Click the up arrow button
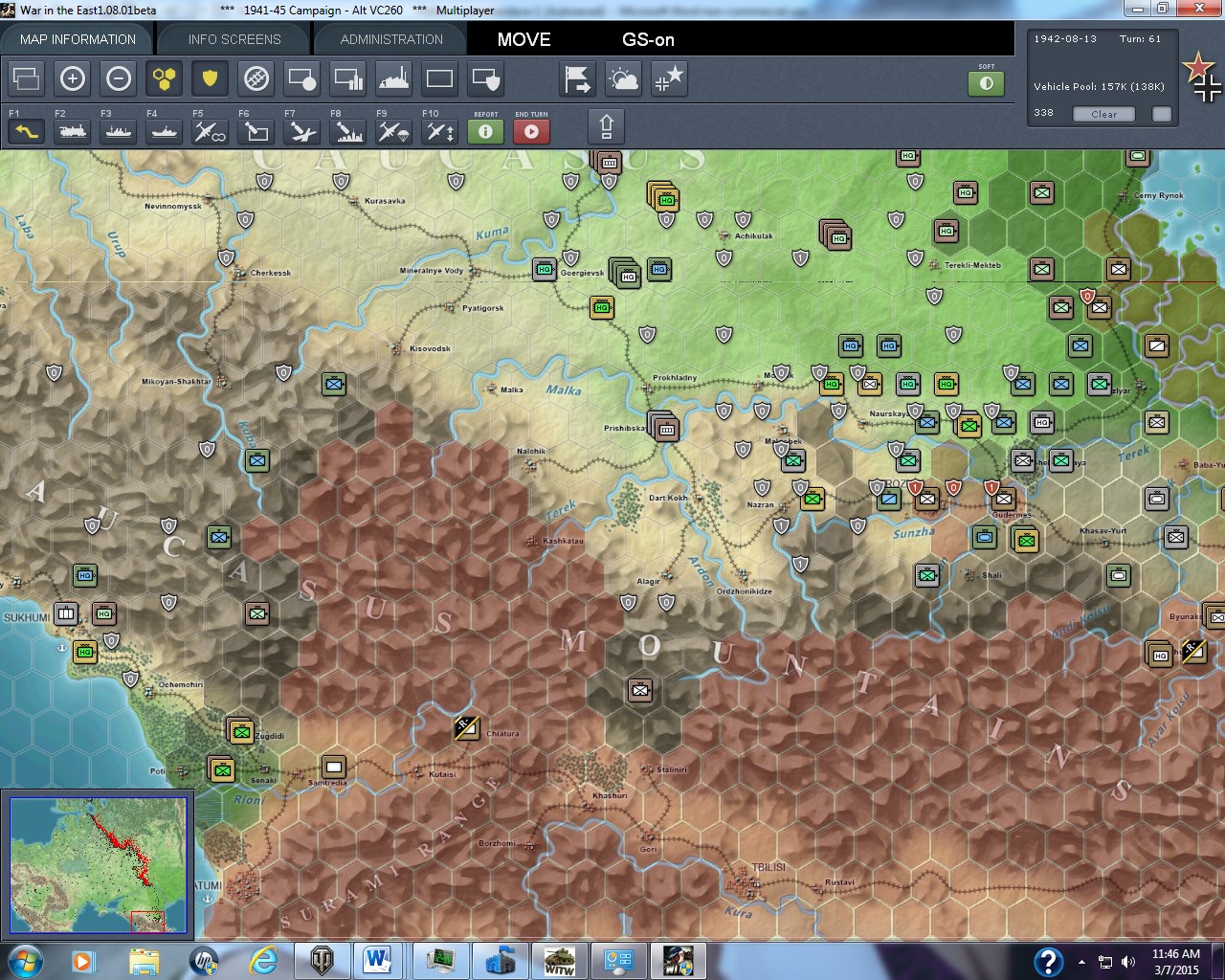The height and width of the screenshot is (980, 1225). (607, 126)
